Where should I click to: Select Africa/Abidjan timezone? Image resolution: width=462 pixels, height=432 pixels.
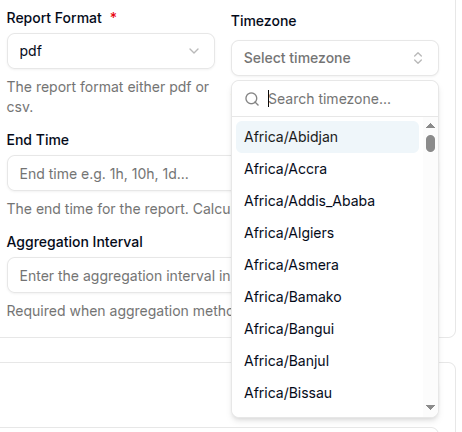click(327, 137)
